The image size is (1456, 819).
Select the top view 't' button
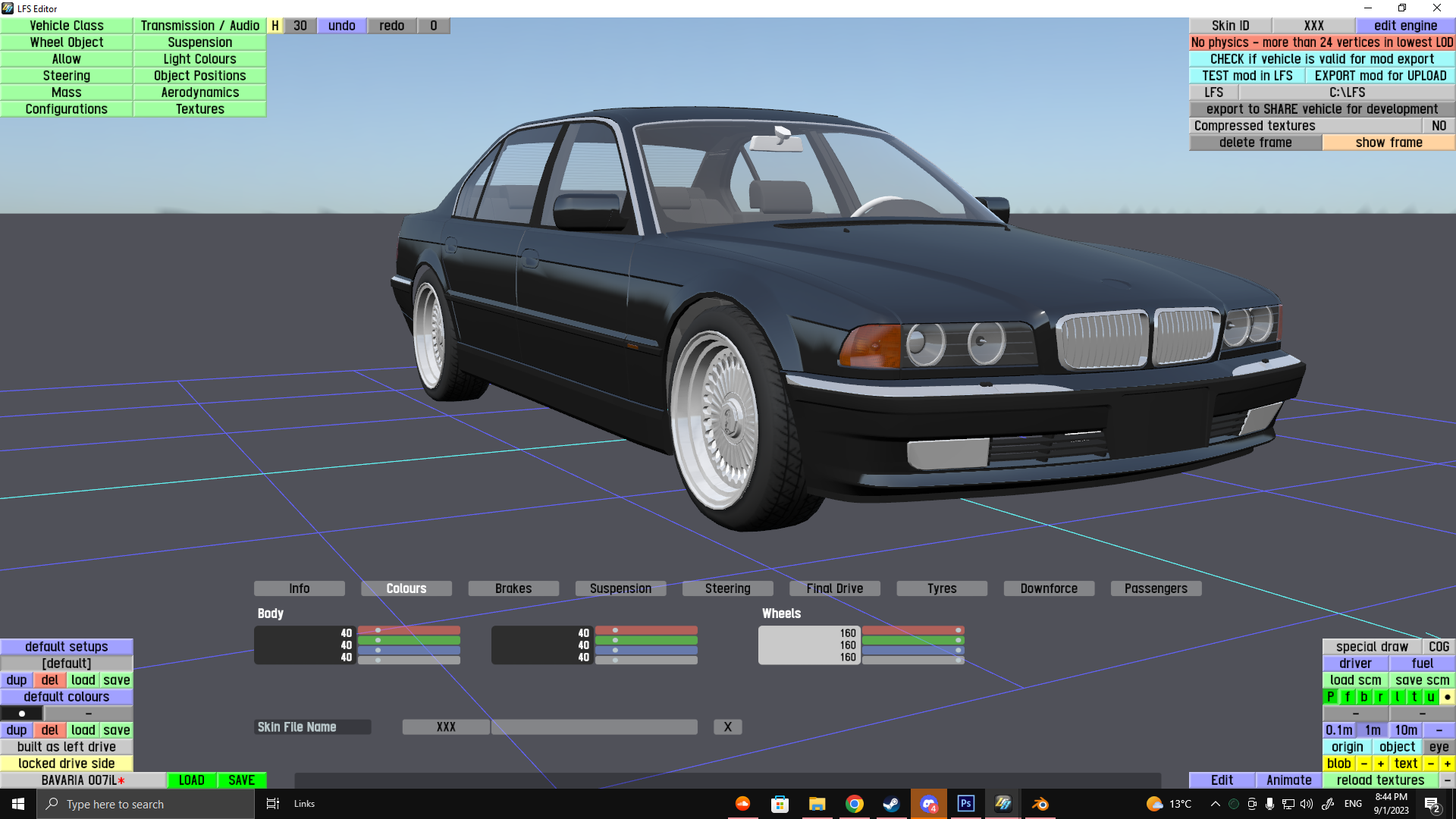coord(1414,697)
